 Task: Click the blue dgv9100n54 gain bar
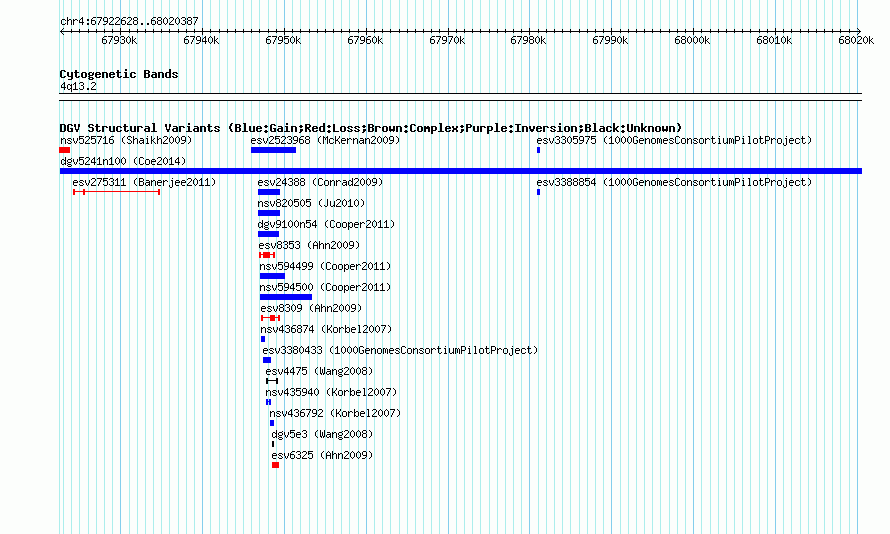(x=268, y=234)
